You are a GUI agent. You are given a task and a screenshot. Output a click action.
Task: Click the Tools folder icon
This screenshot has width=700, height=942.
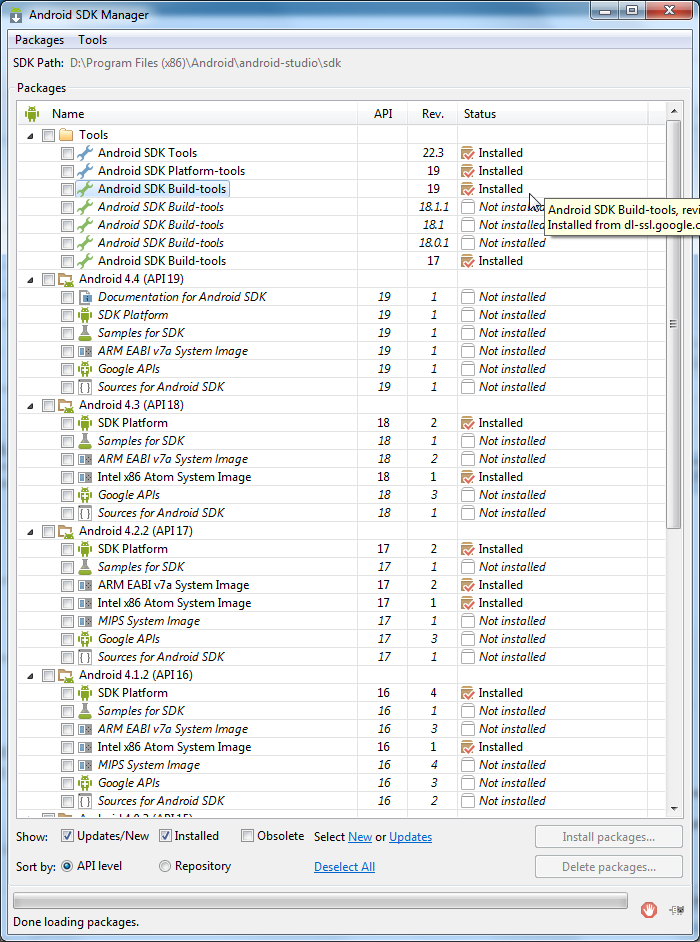tap(66, 135)
